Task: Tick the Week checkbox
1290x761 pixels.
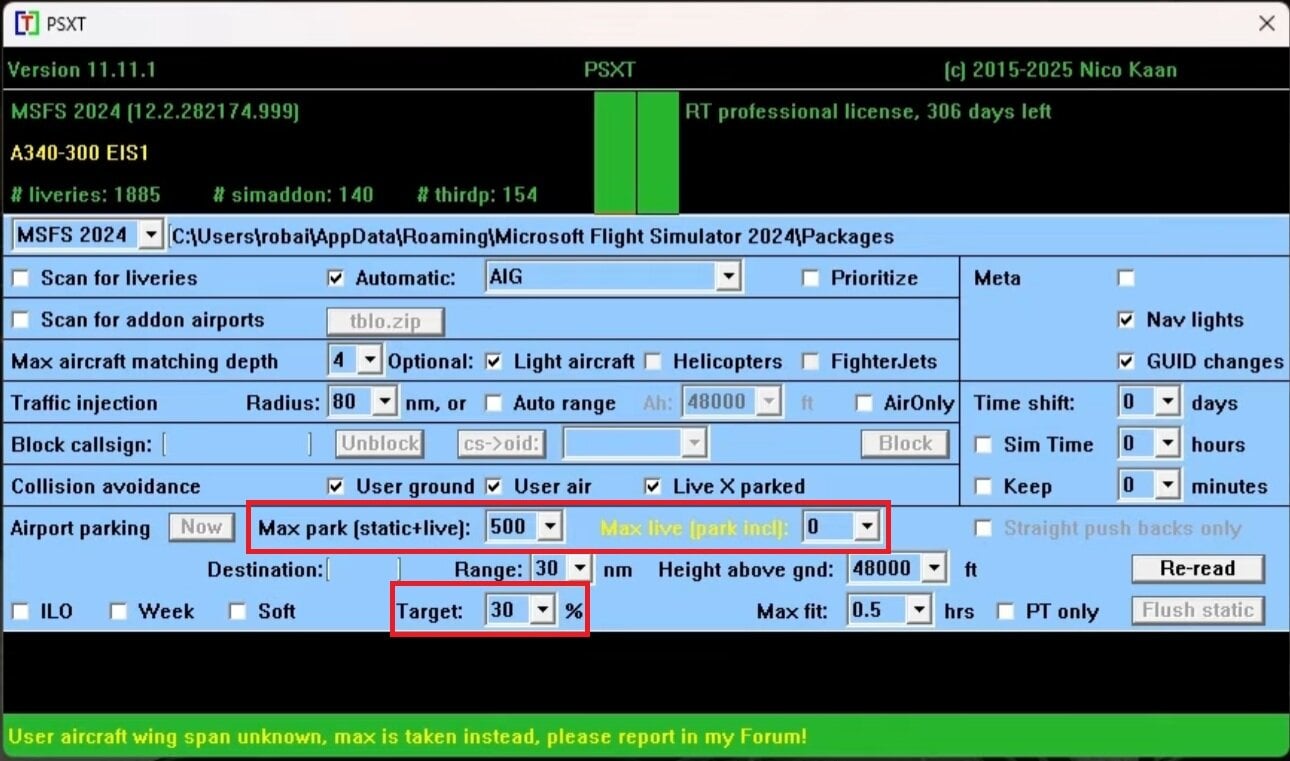Action: click(118, 611)
